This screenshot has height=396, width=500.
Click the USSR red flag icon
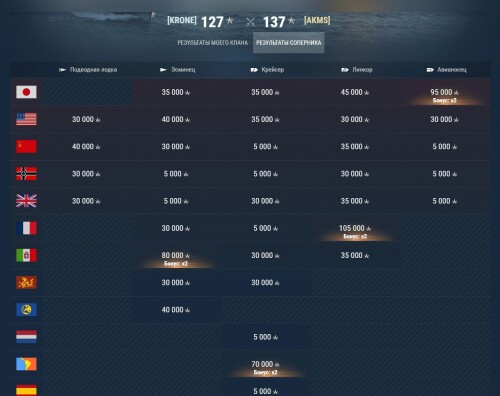(x=26, y=146)
